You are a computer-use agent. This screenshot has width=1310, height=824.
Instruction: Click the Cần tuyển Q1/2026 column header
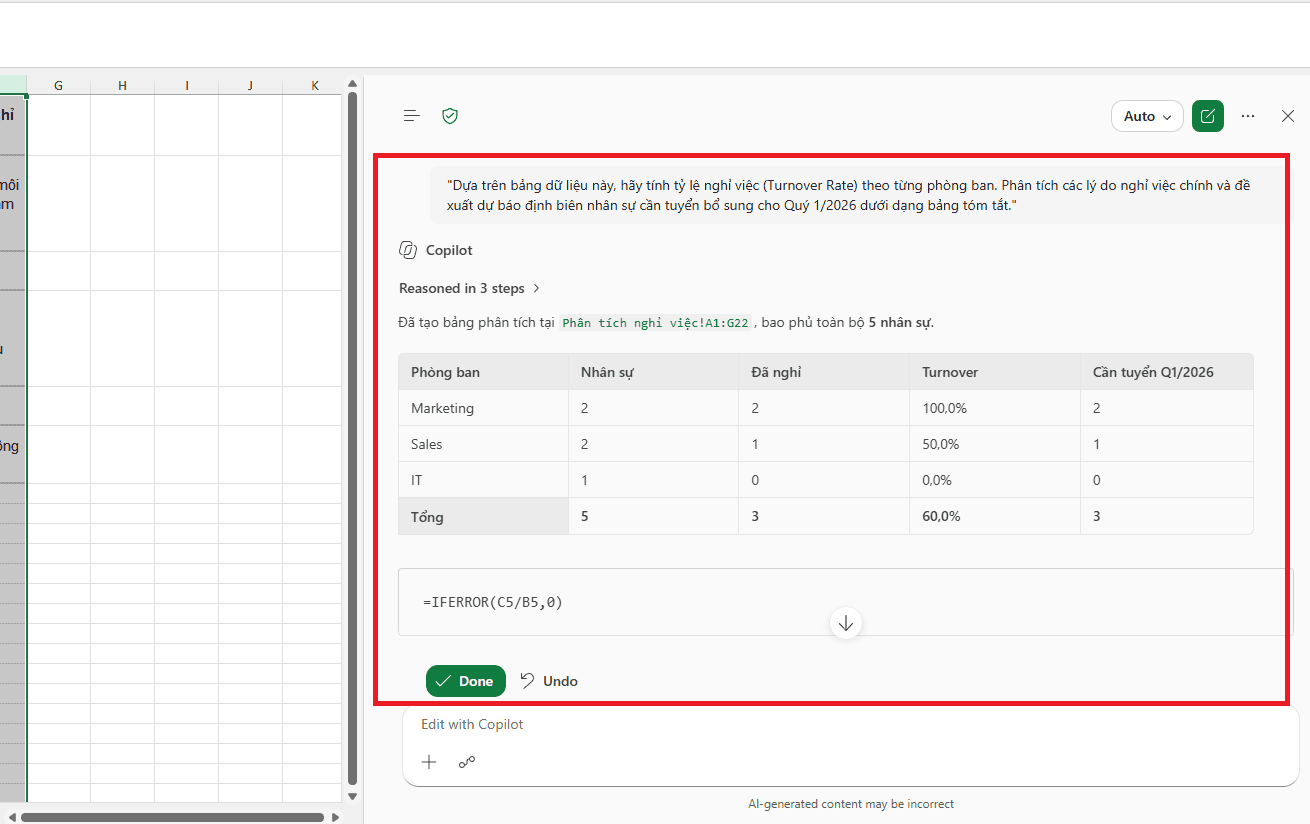click(1166, 372)
